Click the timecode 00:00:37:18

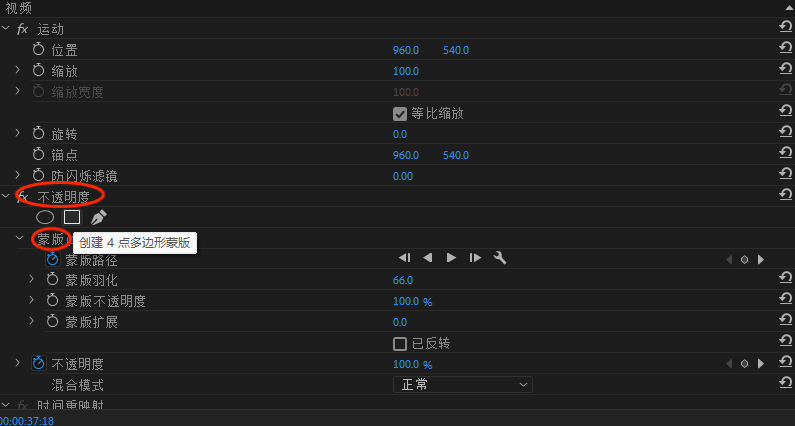(x=26, y=421)
